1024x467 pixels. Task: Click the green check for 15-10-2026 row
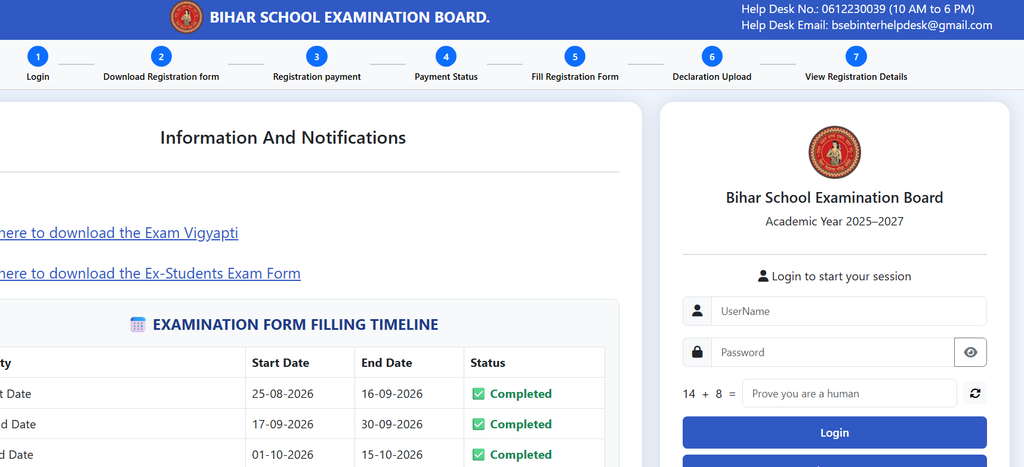tap(478, 454)
